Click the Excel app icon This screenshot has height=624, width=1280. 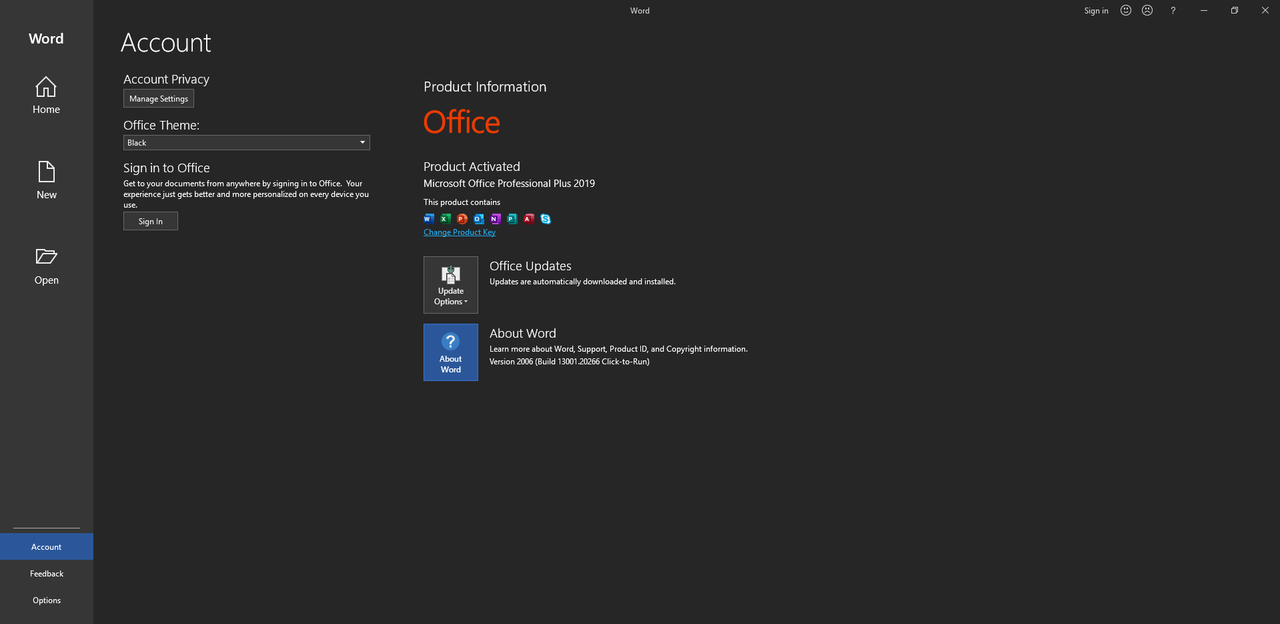point(445,218)
